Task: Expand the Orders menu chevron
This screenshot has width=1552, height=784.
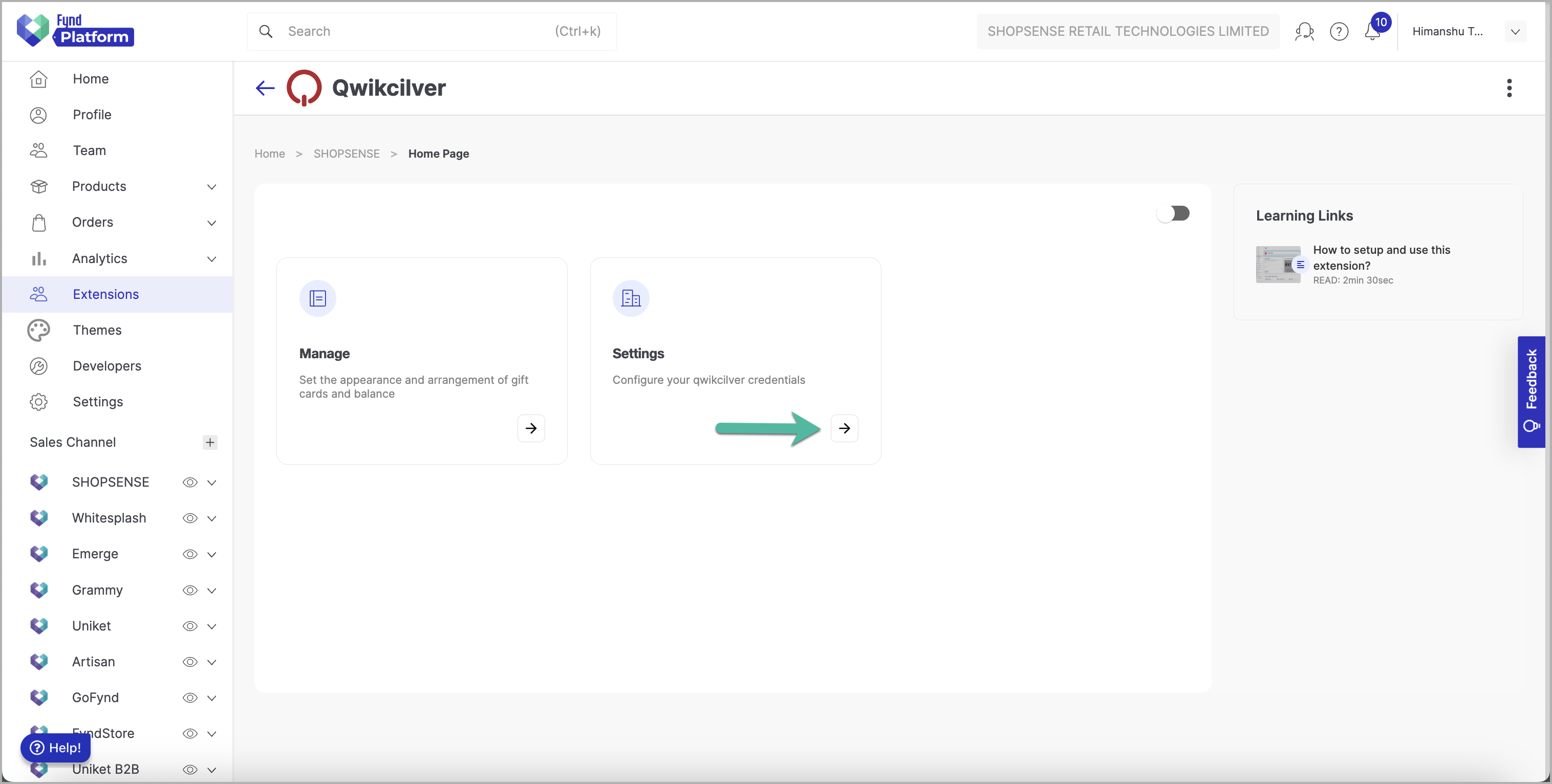Action: (x=211, y=223)
